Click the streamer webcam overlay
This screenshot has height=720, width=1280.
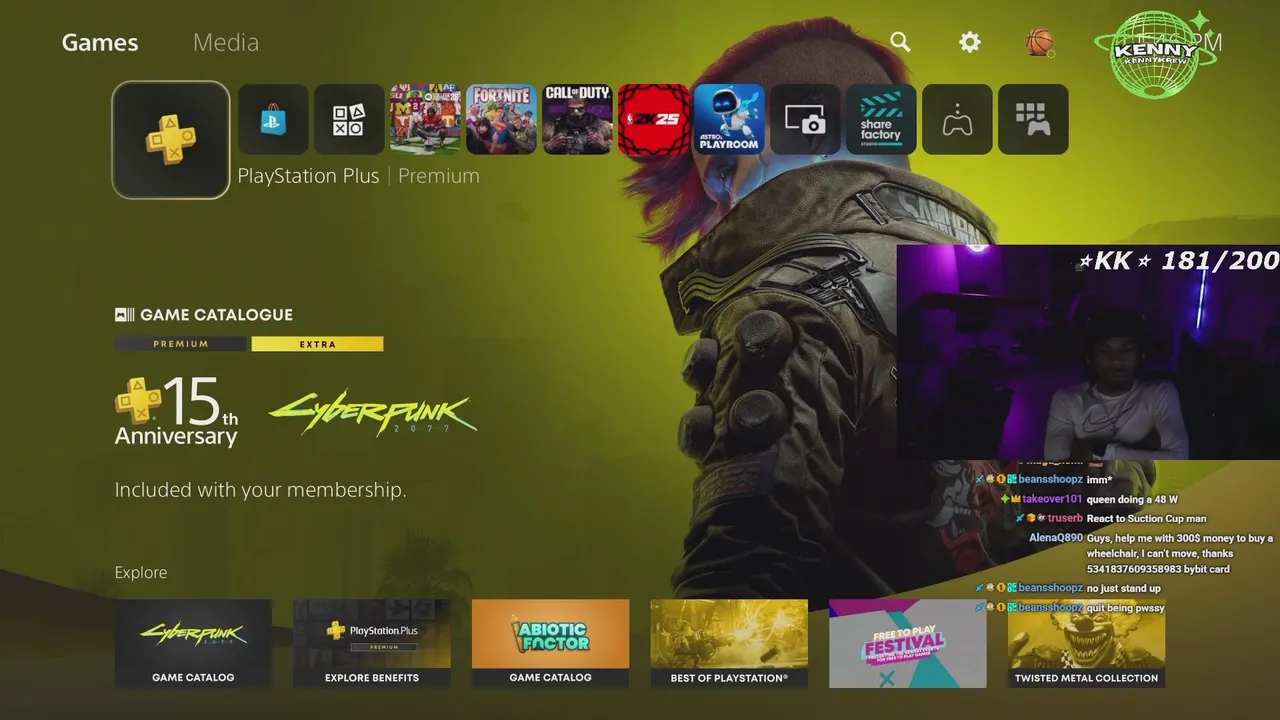[x=1088, y=352]
